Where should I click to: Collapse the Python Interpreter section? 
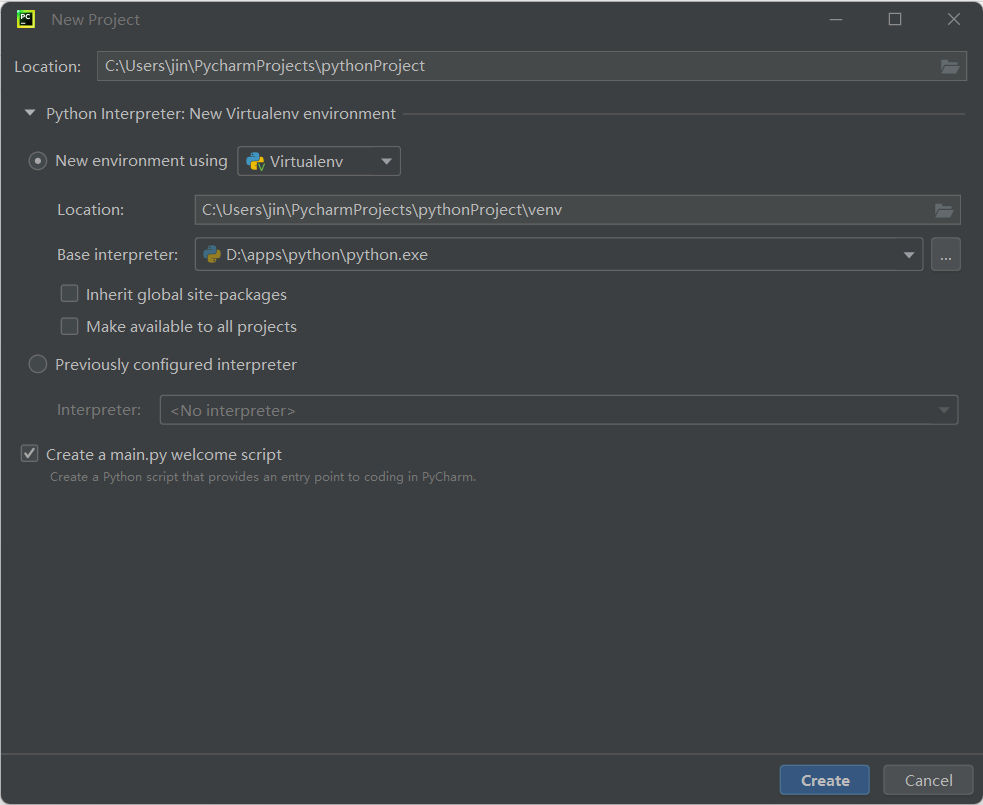pyautogui.click(x=30, y=114)
